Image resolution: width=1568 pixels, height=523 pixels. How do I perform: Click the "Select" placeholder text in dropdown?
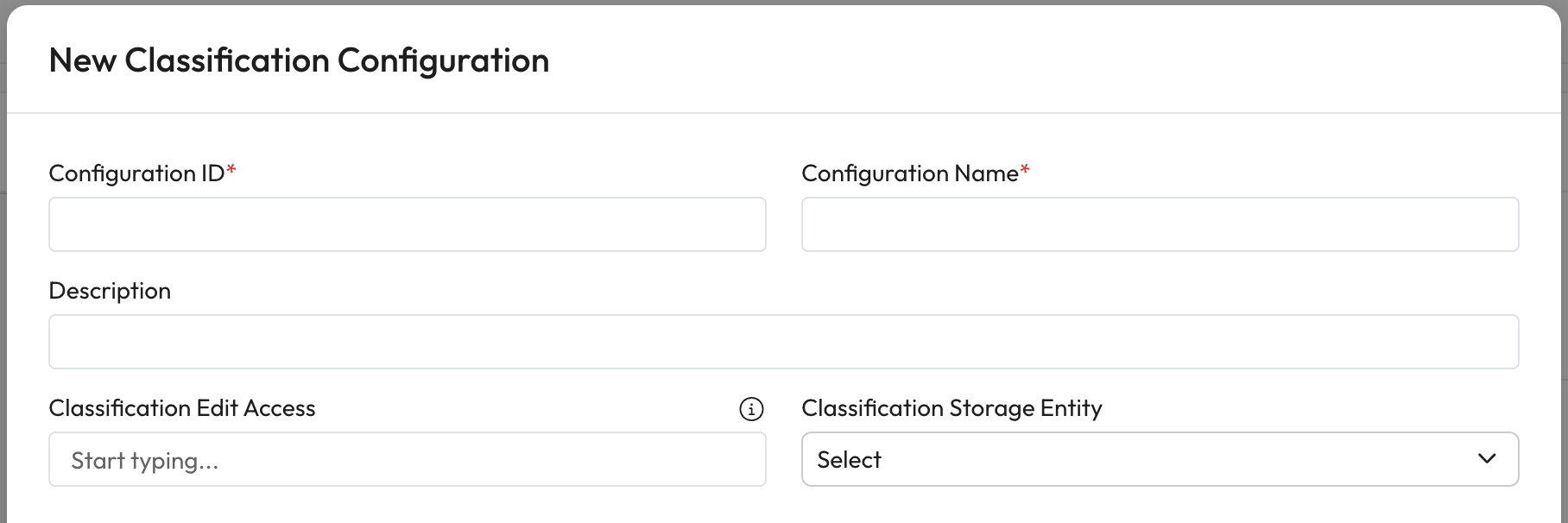(850, 460)
